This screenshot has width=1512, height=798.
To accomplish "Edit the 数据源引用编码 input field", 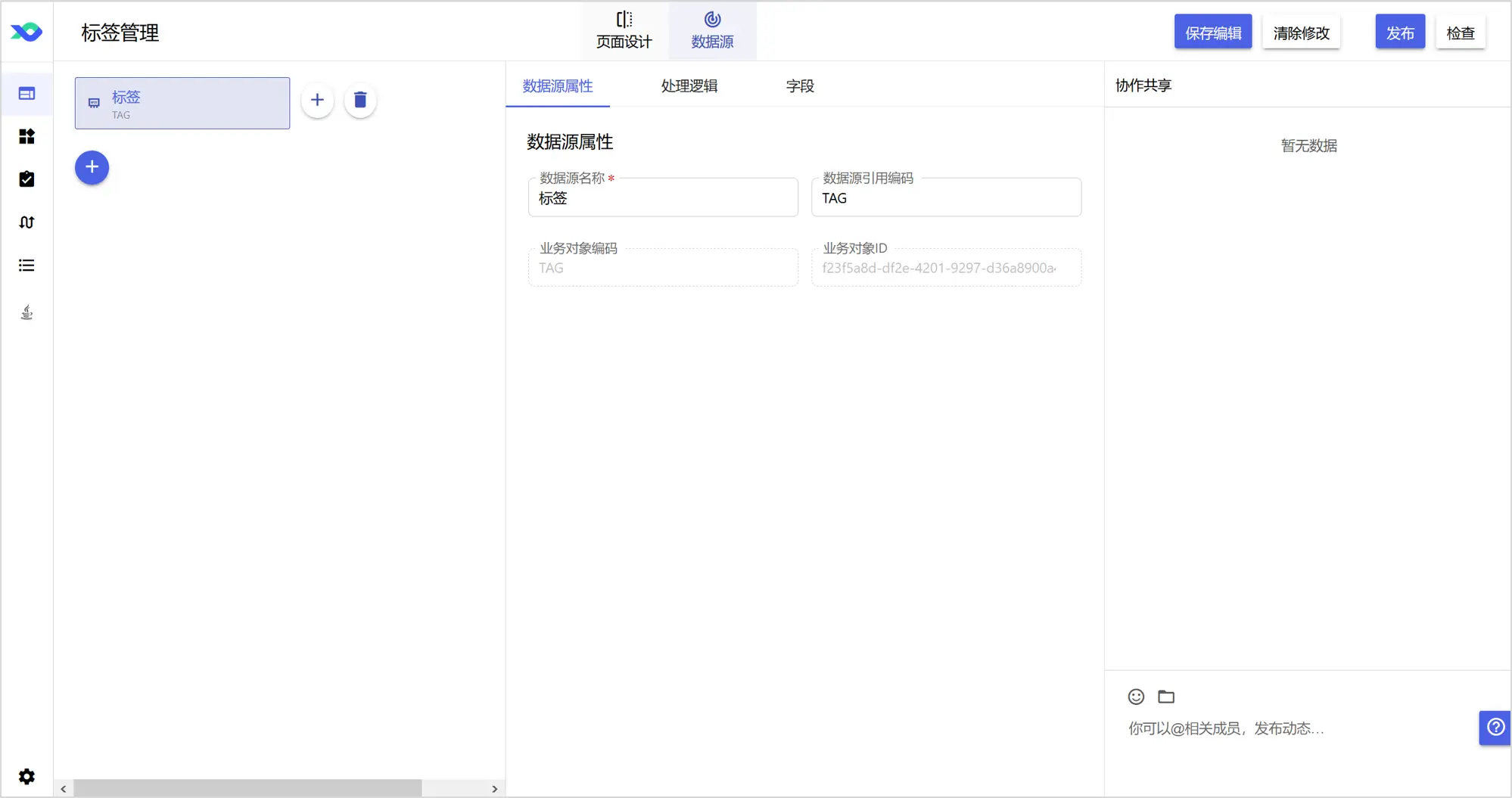I will (946, 198).
